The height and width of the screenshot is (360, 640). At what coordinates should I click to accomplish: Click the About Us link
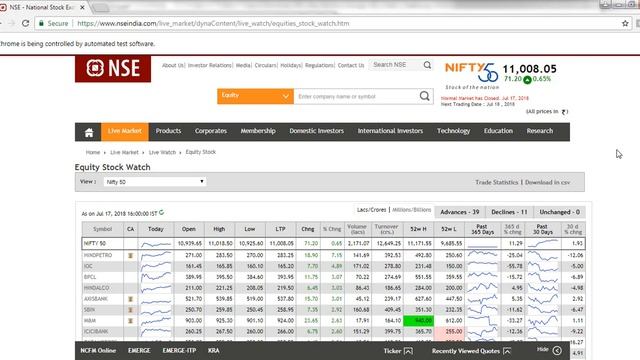pyautogui.click(x=173, y=65)
